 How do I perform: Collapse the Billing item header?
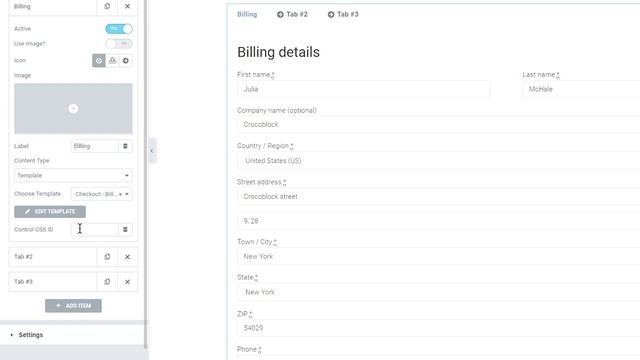point(53,7)
